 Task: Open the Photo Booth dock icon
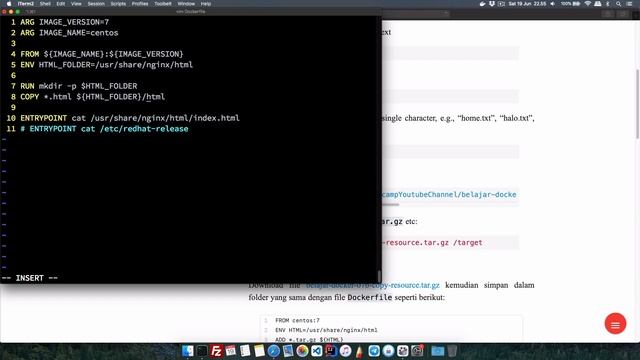coord(402,351)
